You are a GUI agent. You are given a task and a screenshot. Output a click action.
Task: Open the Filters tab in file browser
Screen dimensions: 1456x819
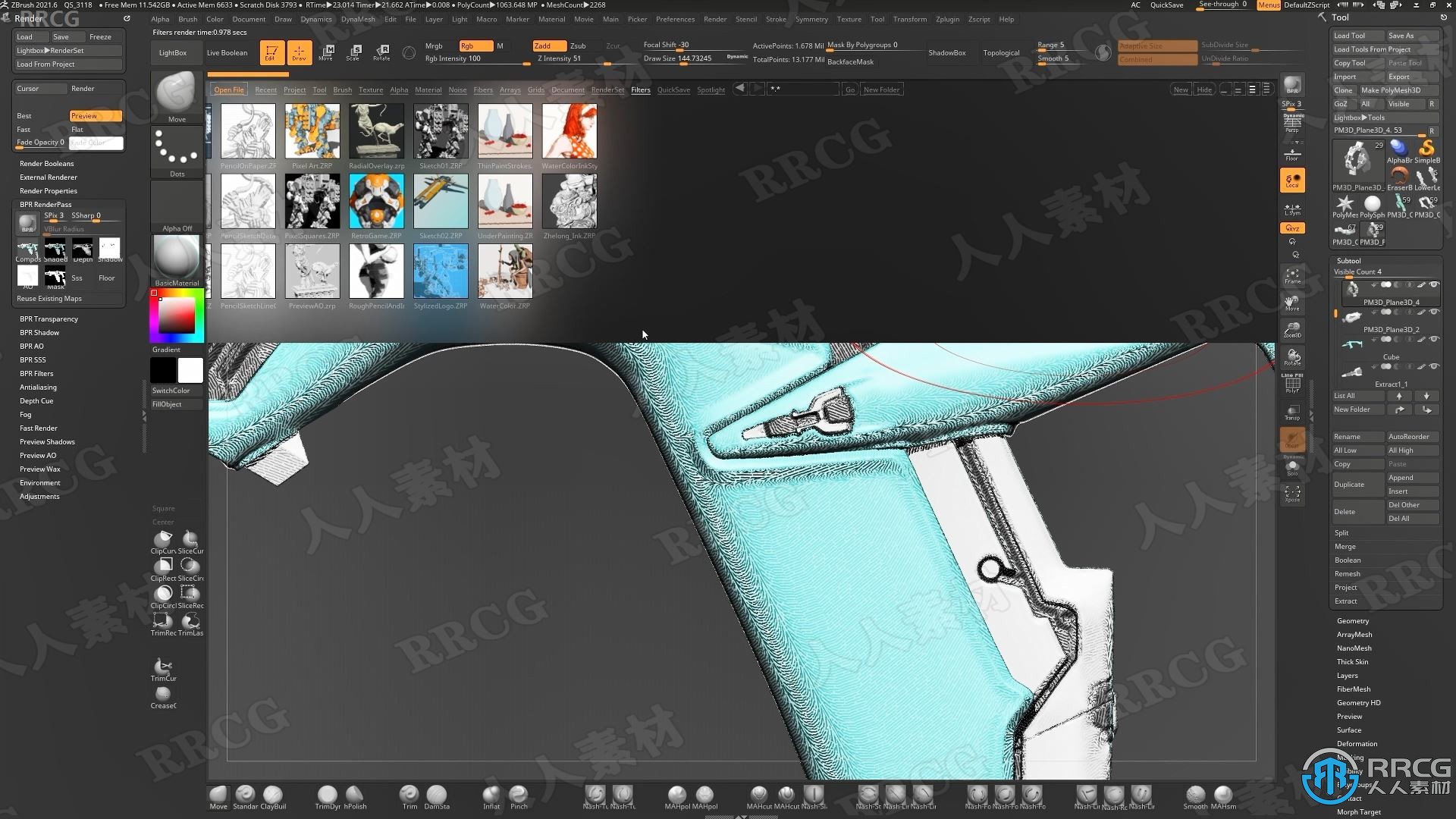[641, 89]
